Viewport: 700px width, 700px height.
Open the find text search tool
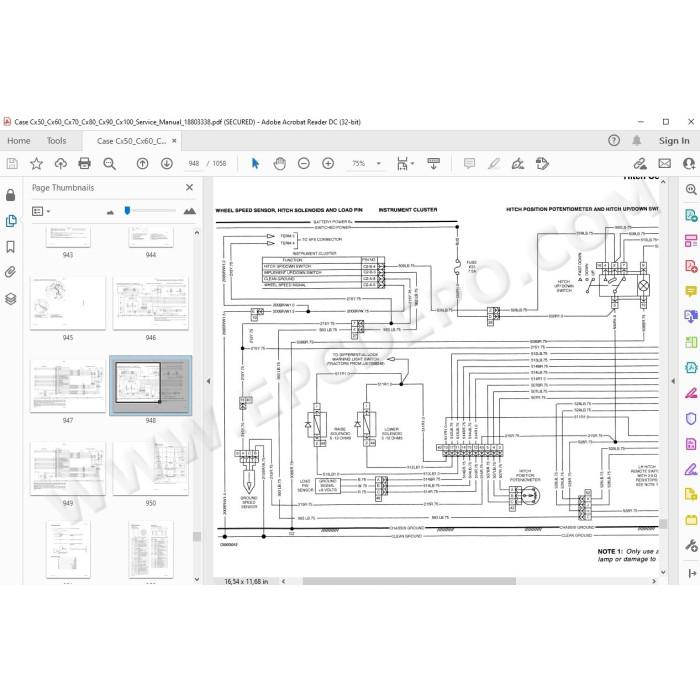(109, 163)
